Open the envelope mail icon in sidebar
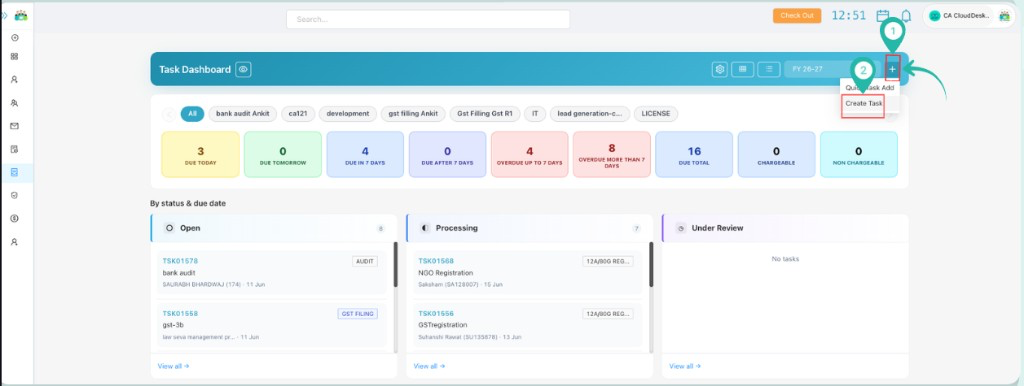The width and height of the screenshot is (1024, 386). (14, 126)
